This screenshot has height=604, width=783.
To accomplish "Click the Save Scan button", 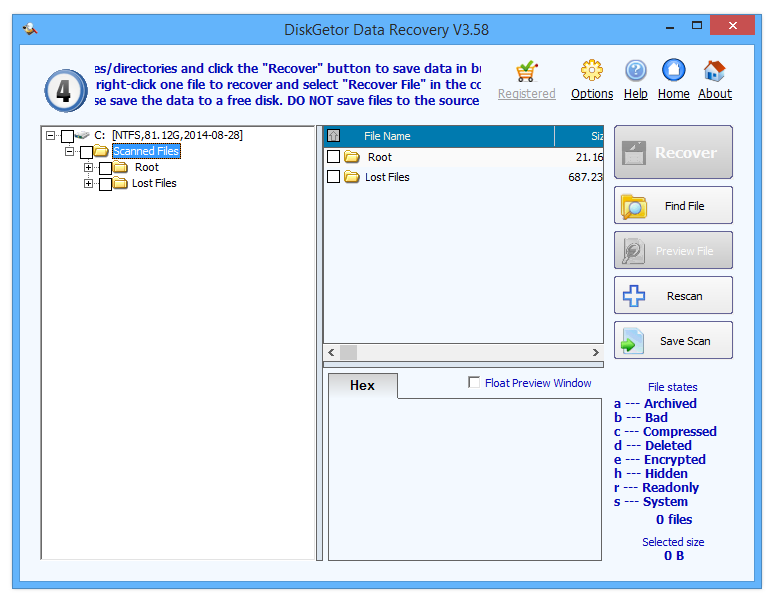I will pos(673,340).
